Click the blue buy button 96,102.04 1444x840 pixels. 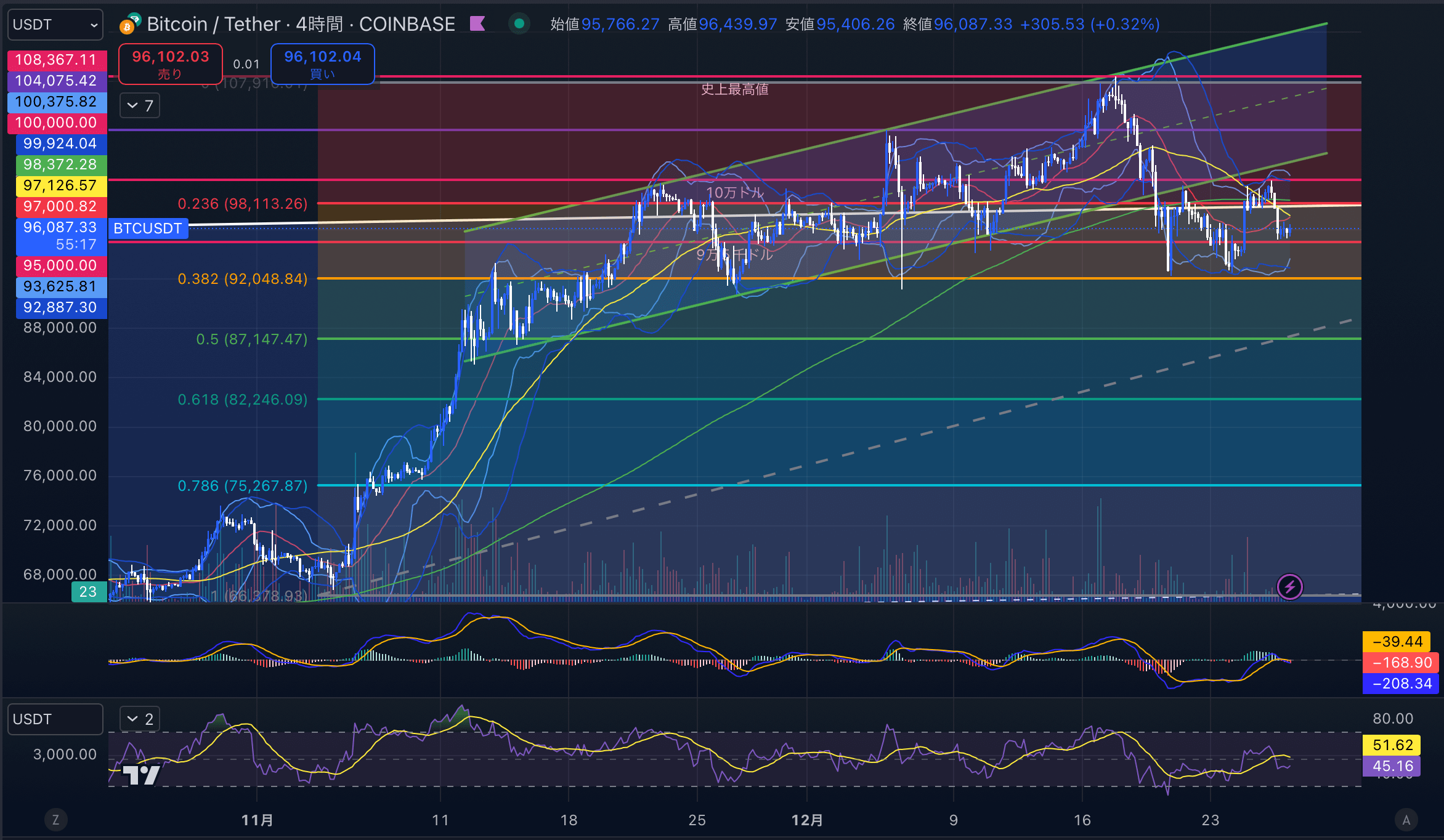click(x=323, y=64)
